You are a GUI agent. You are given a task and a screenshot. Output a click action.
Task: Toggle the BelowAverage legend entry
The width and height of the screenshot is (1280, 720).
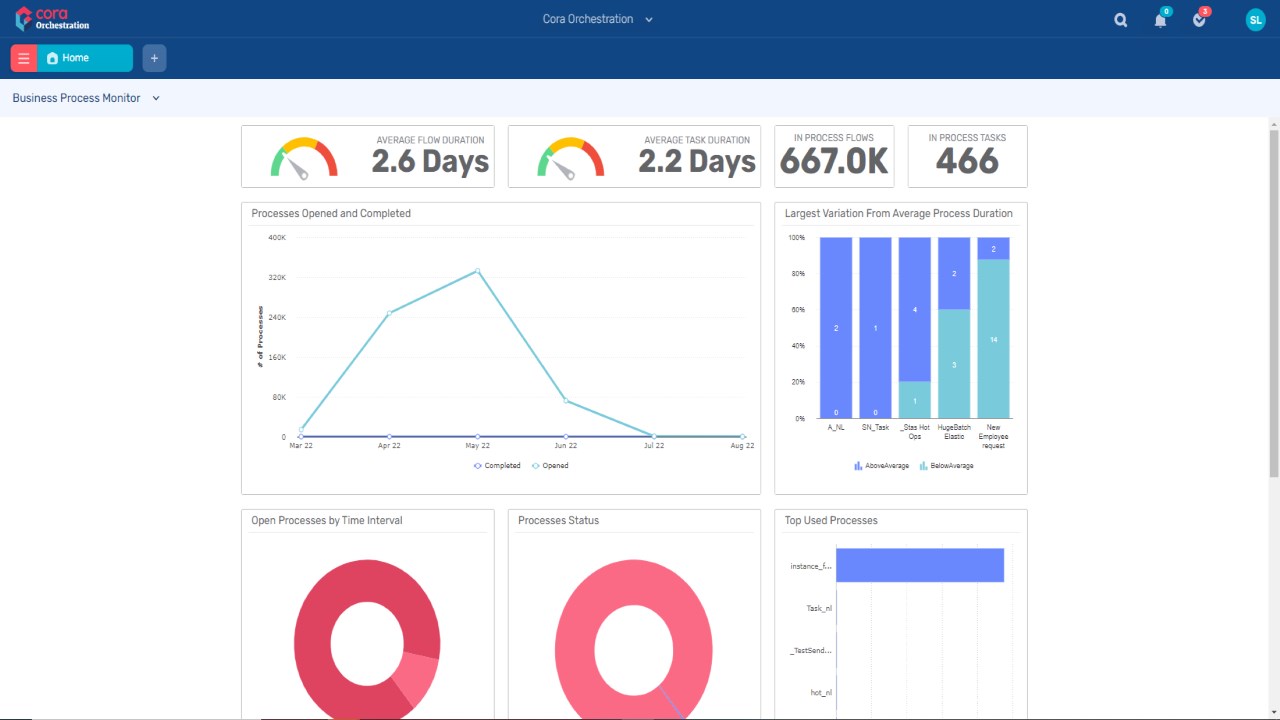point(947,466)
